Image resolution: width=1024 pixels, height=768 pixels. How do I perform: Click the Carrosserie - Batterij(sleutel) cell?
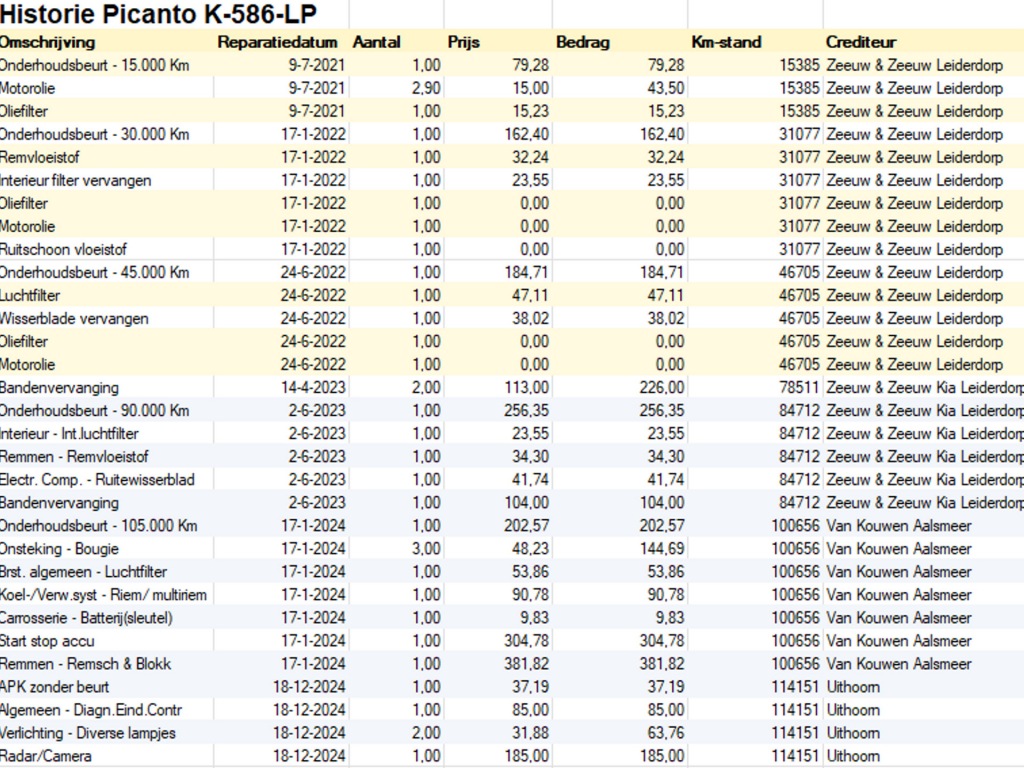(86, 618)
